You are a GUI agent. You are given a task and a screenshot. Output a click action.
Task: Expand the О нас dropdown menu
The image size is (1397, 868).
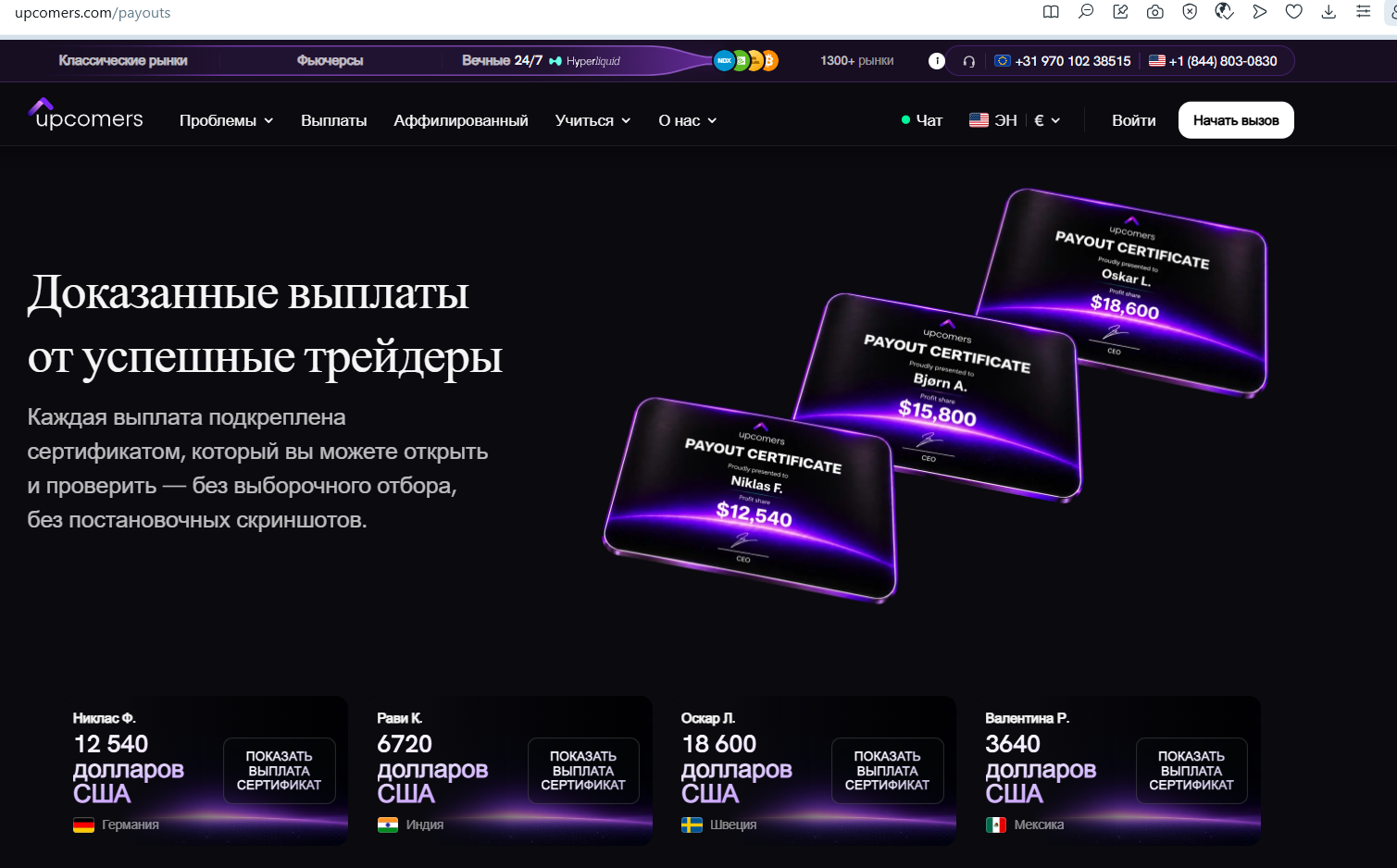pyautogui.click(x=688, y=120)
